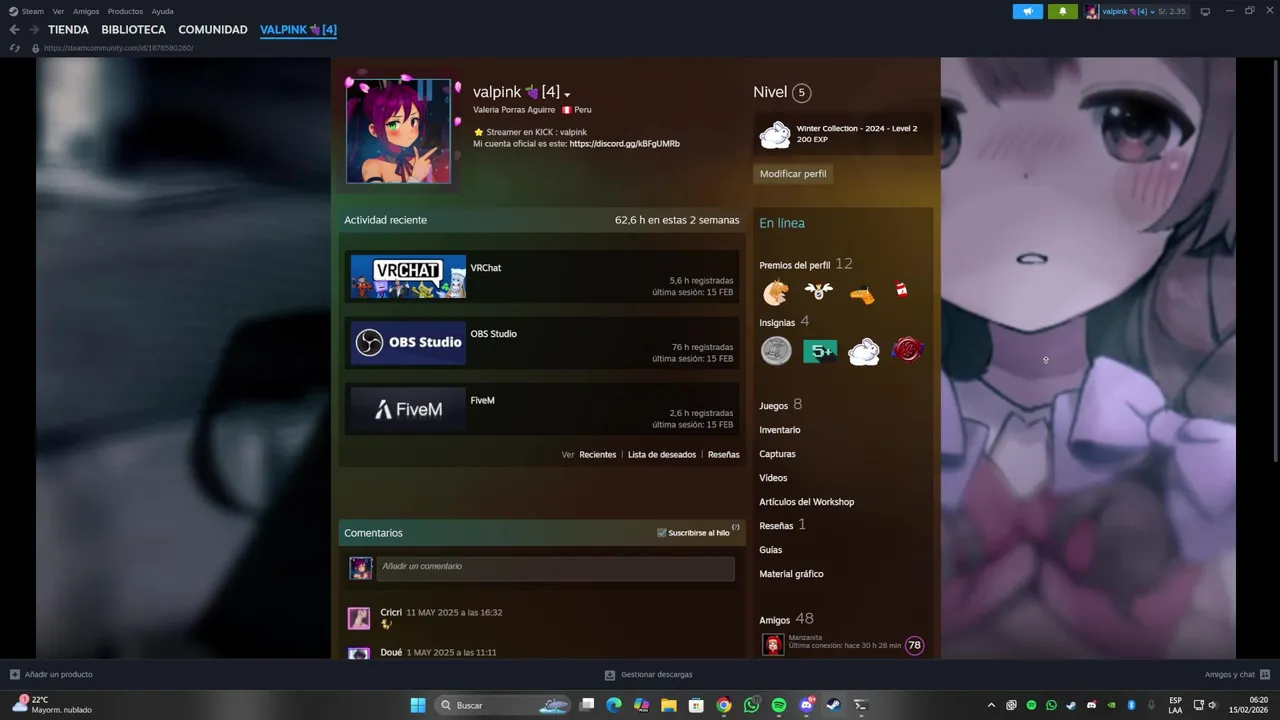
Task: Open the Amigos 48 friends list
Action: (786, 619)
